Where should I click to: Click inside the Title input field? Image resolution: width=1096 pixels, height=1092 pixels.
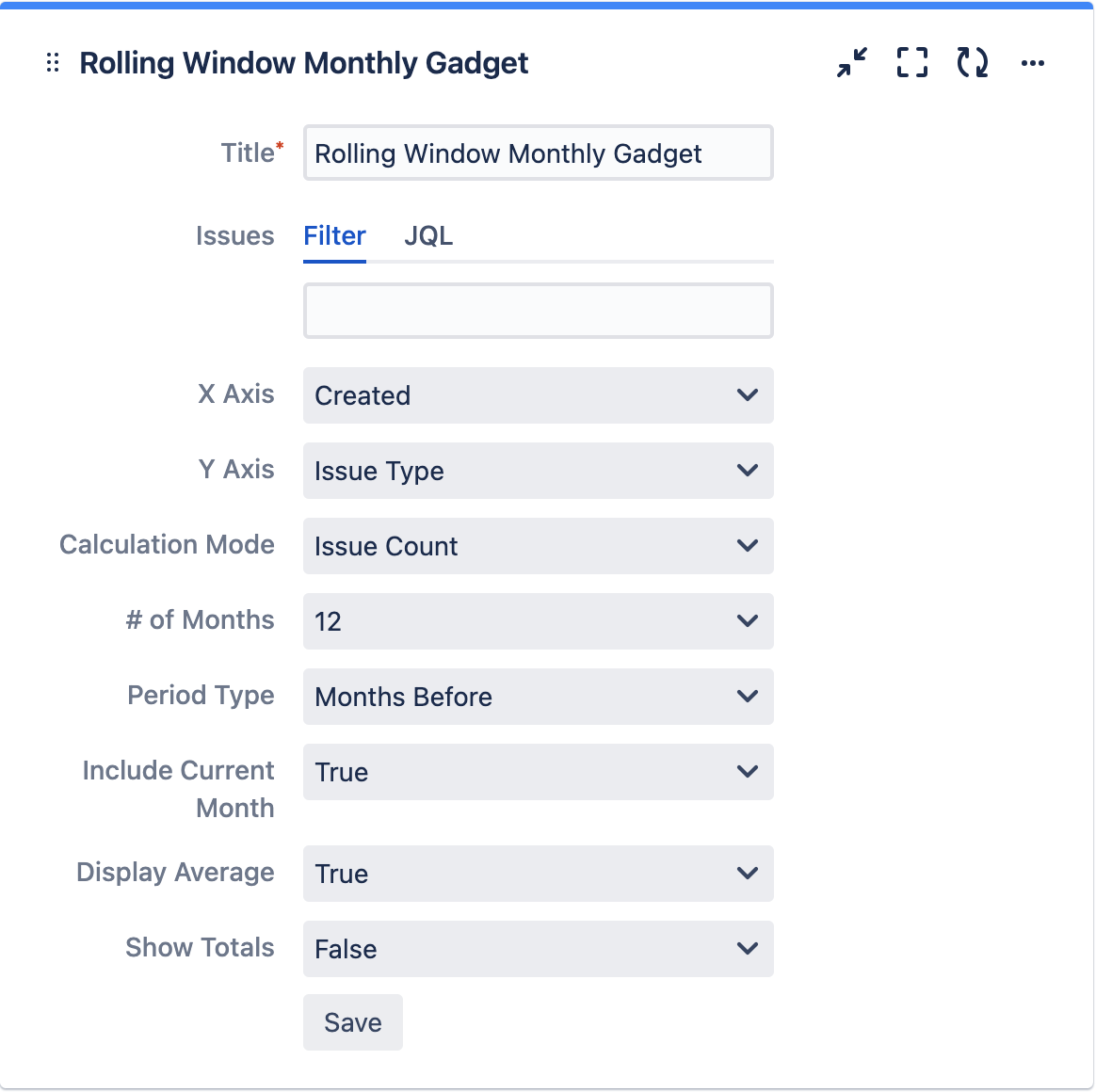point(538,153)
